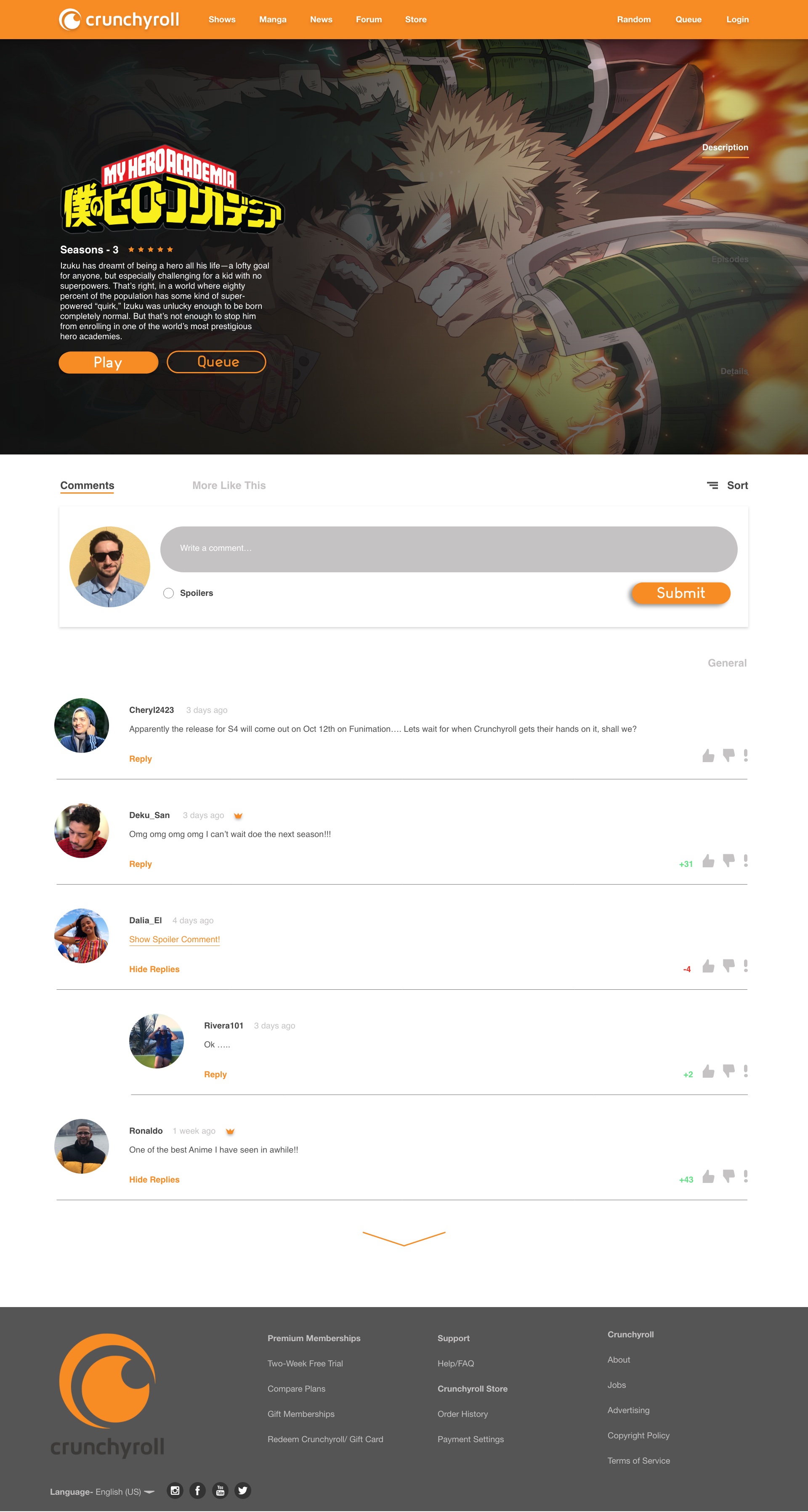
Task: Thumbs up Rivera101's reply
Action: (708, 1071)
